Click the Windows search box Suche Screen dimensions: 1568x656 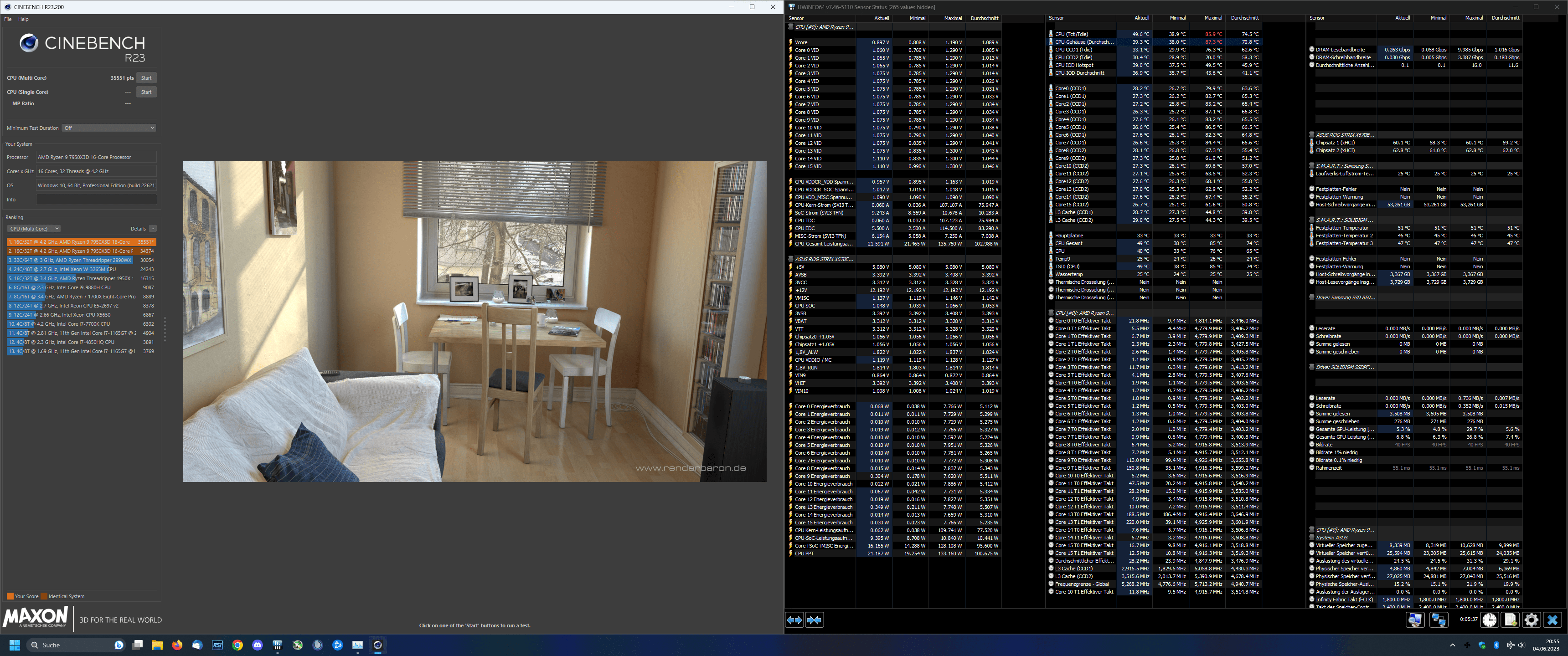point(76,645)
